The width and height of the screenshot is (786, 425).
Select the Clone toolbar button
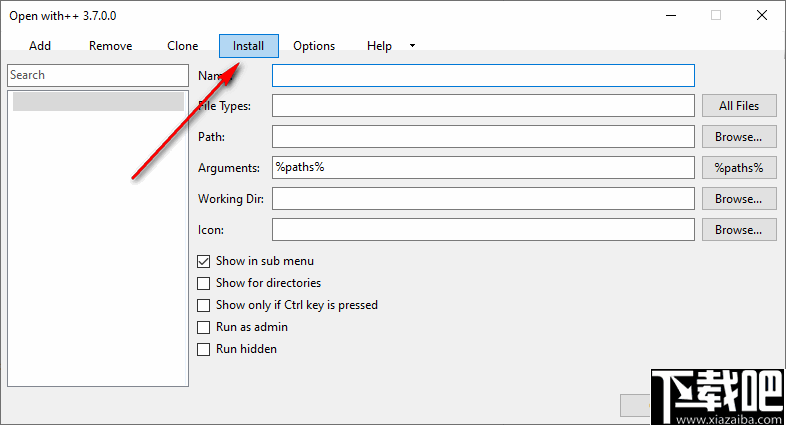pos(182,46)
